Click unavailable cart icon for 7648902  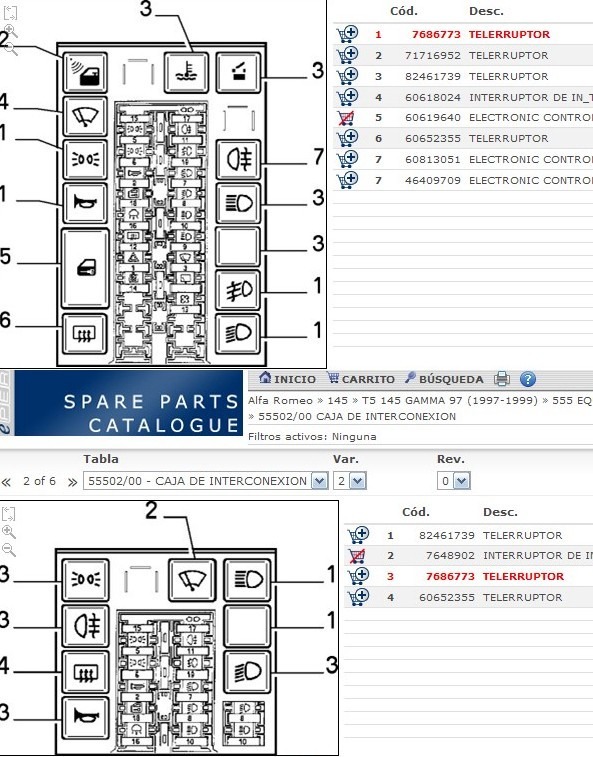pyautogui.click(x=357, y=556)
